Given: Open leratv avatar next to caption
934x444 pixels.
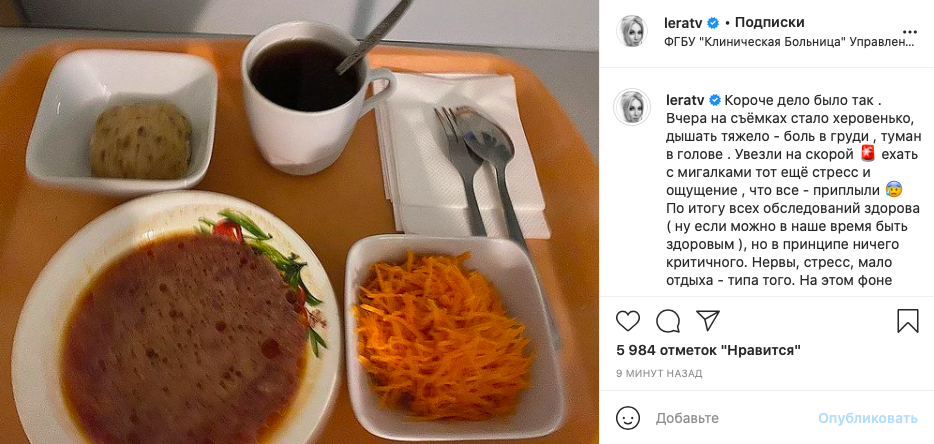Looking at the screenshot, I should [631, 107].
